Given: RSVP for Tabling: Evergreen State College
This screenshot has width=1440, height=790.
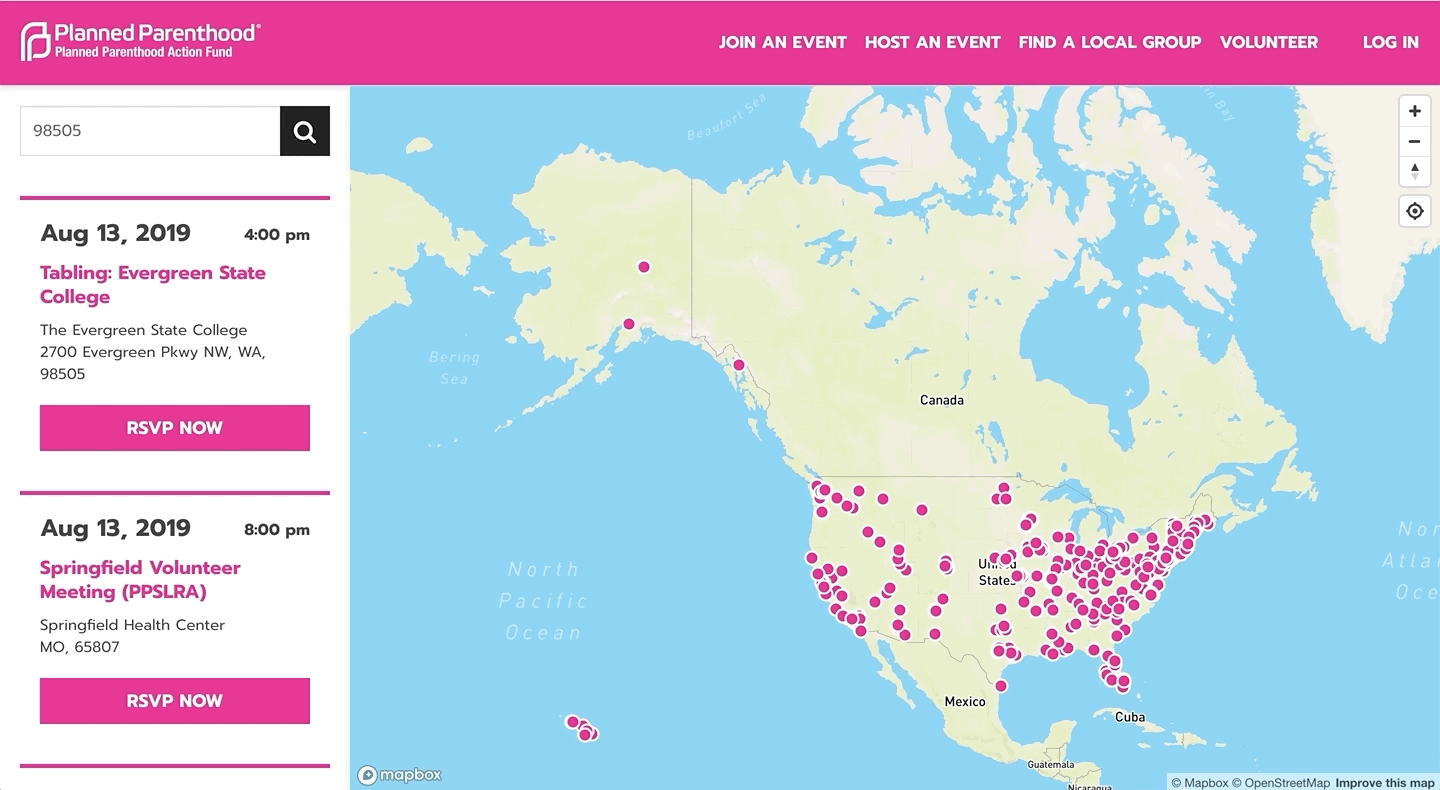Looking at the screenshot, I should (x=175, y=428).
